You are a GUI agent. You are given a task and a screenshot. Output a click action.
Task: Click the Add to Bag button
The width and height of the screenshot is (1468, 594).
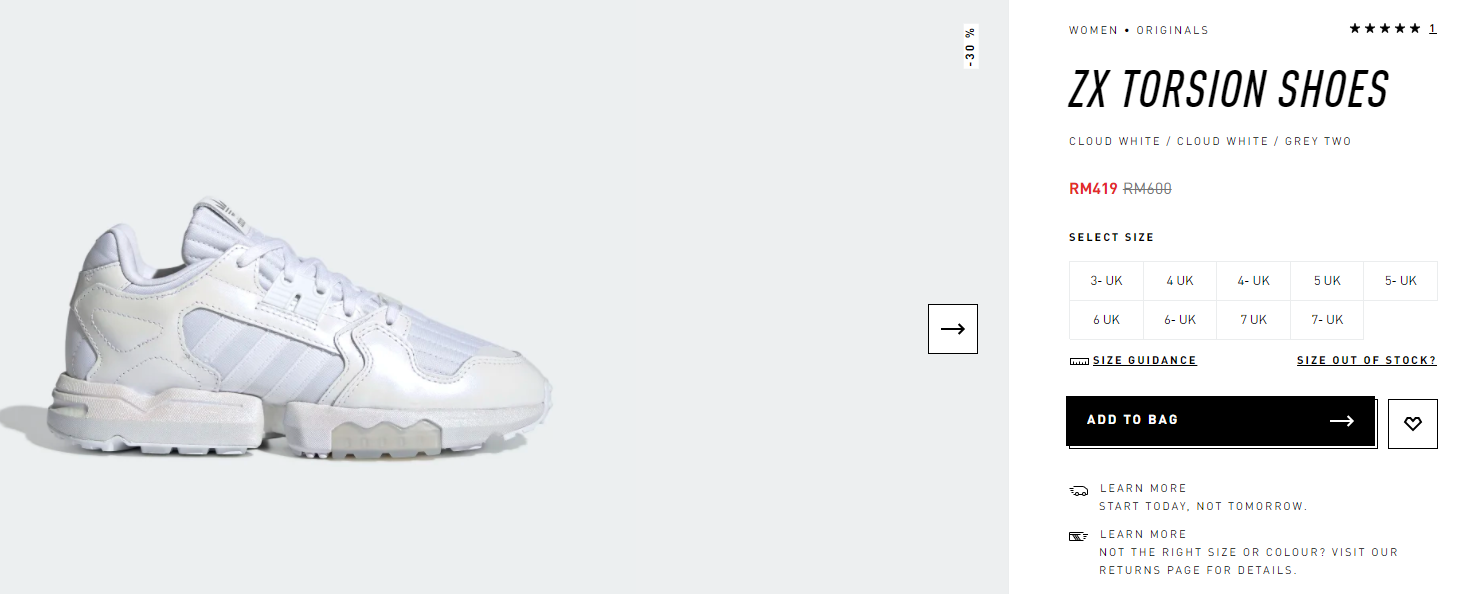tap(1220, 420)
